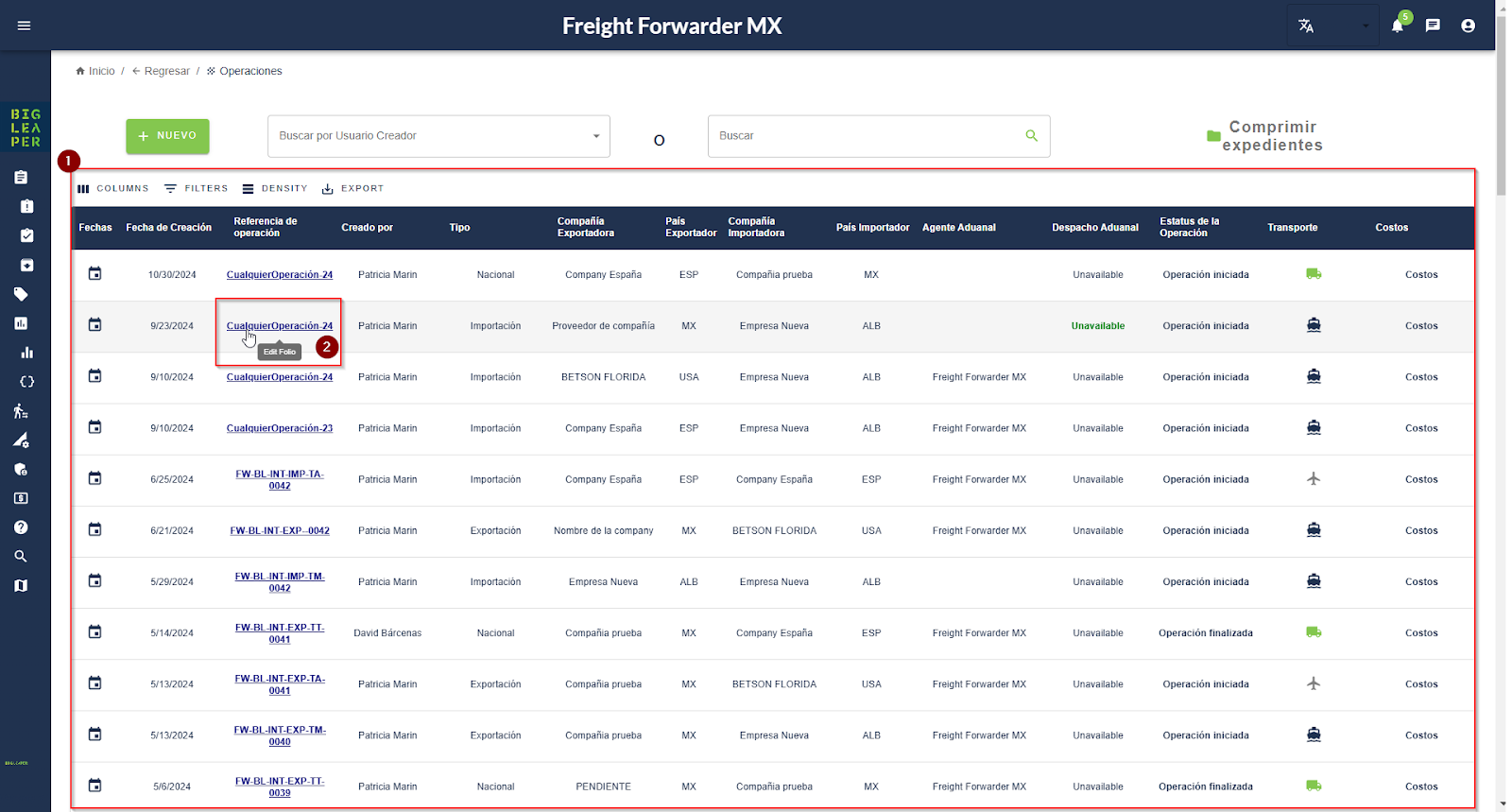Viewport: 1512px width, 812px height.
Task: Open Costos for the 5/6/2024 row
Action: [1421, 786]
